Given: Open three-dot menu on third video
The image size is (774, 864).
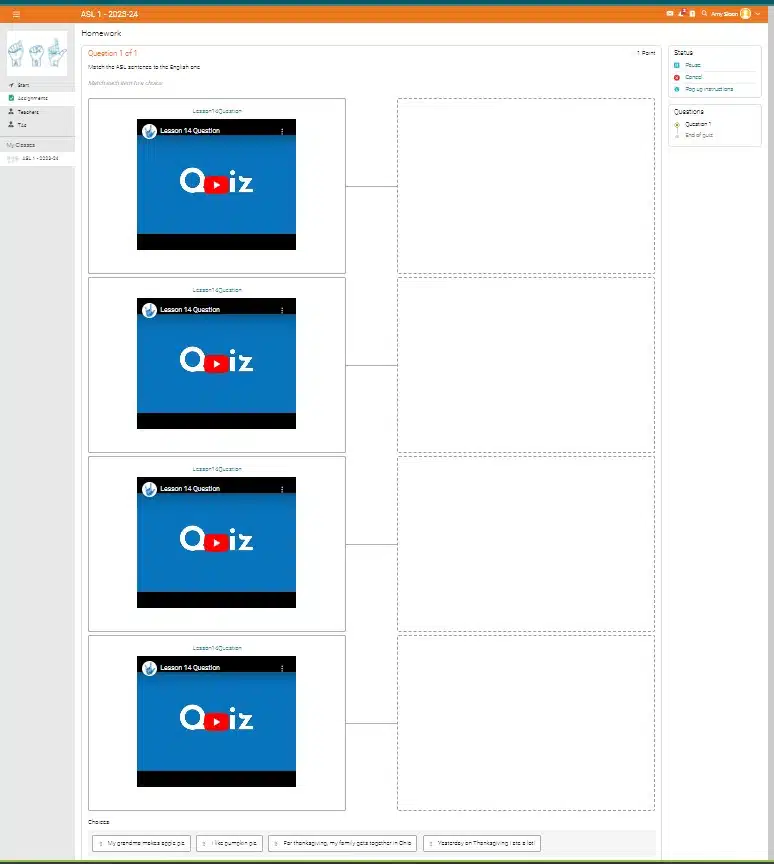Looking at the screenshot, I should [x=282, y=489].
